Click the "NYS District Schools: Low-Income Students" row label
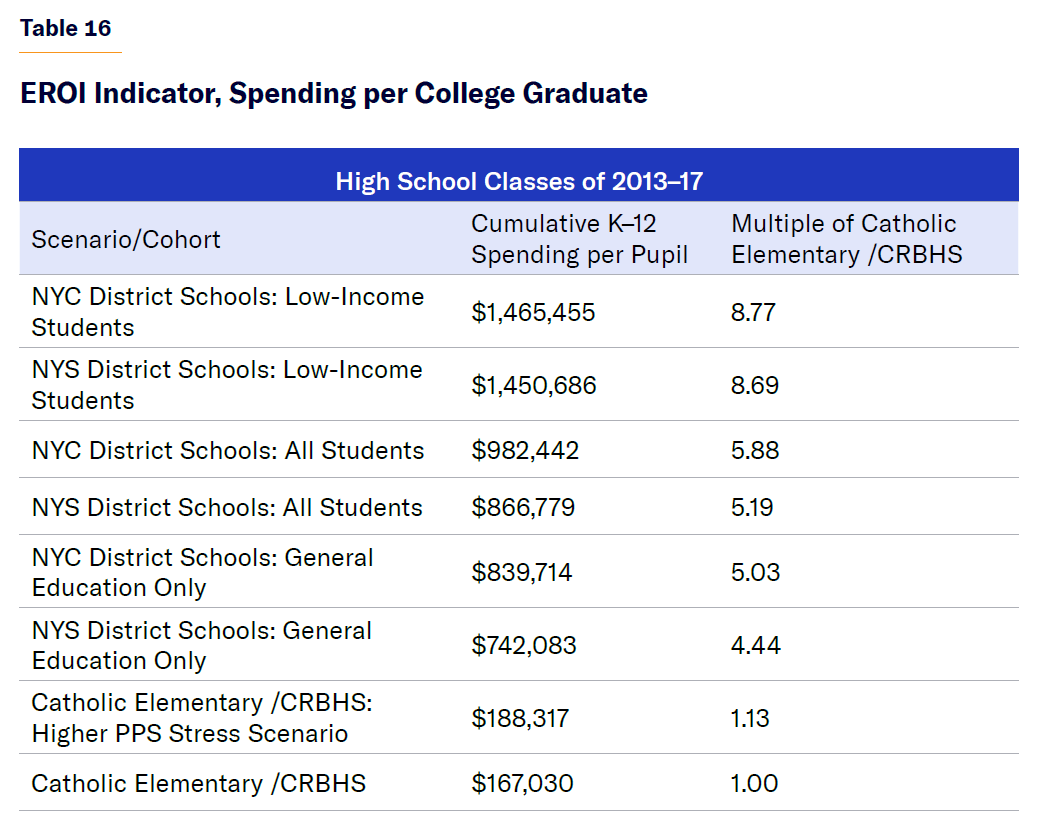The width and height of the screenshot is (1050, 835). pos(227,385)
